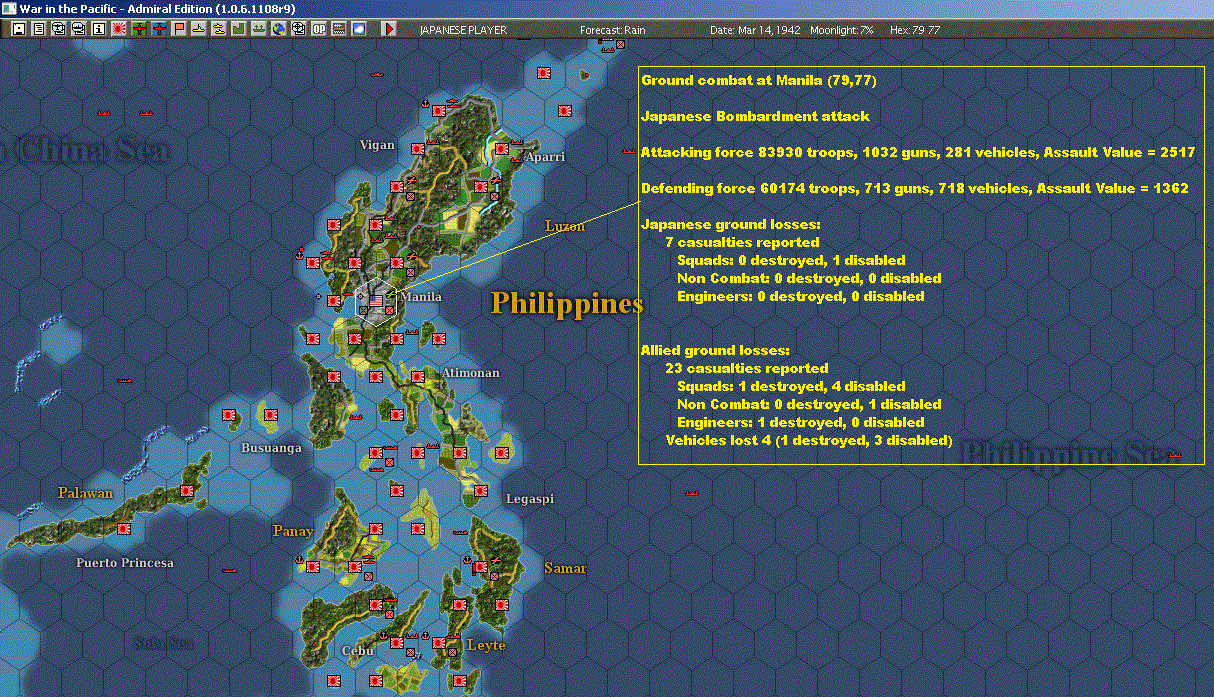The image size is (1214, 697).
Task: Click the Attacking force 83930 troops line
Action: point(918,152)
